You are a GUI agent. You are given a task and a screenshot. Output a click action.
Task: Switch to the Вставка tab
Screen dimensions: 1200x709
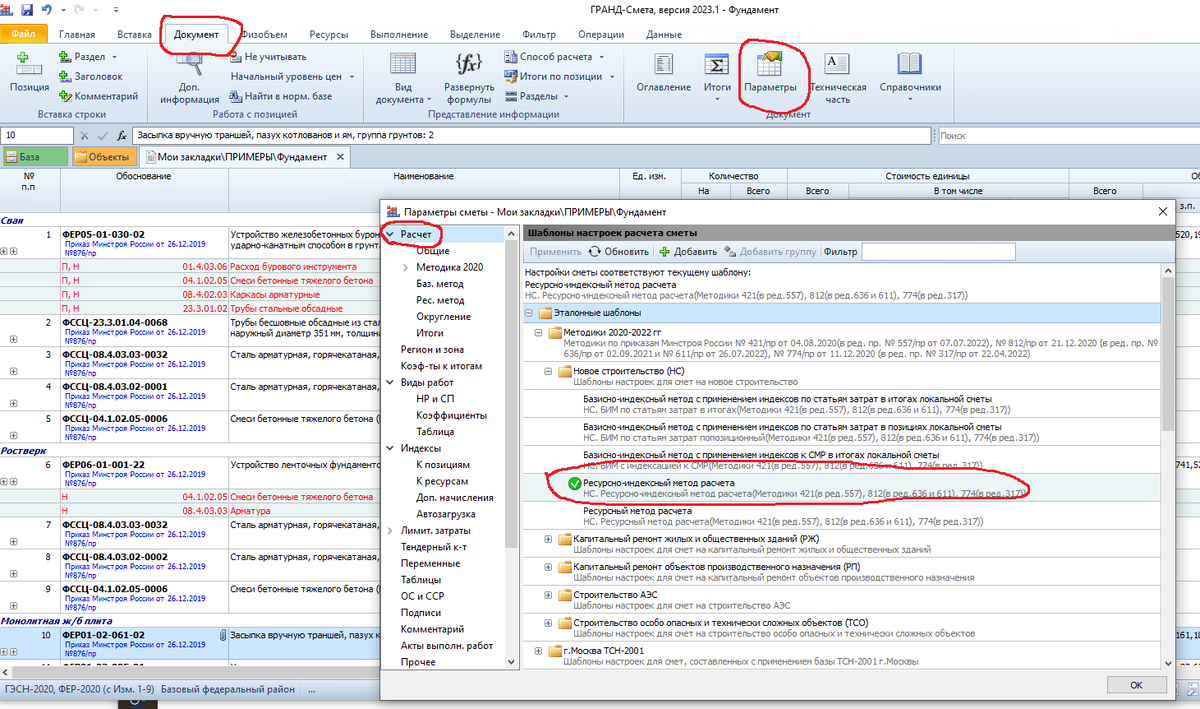[x=134, y=34]
